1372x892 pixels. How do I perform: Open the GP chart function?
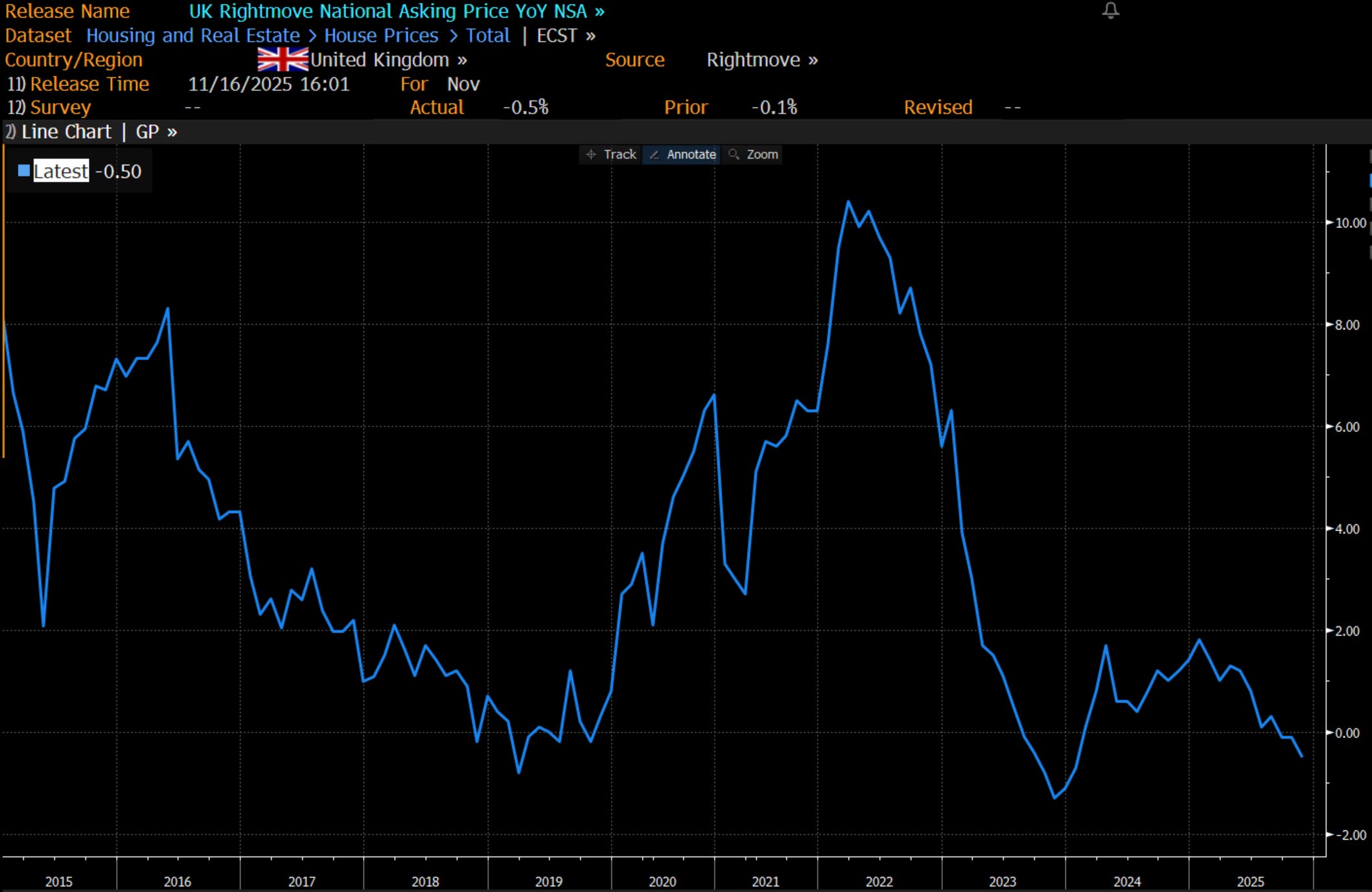pos(156,132)
